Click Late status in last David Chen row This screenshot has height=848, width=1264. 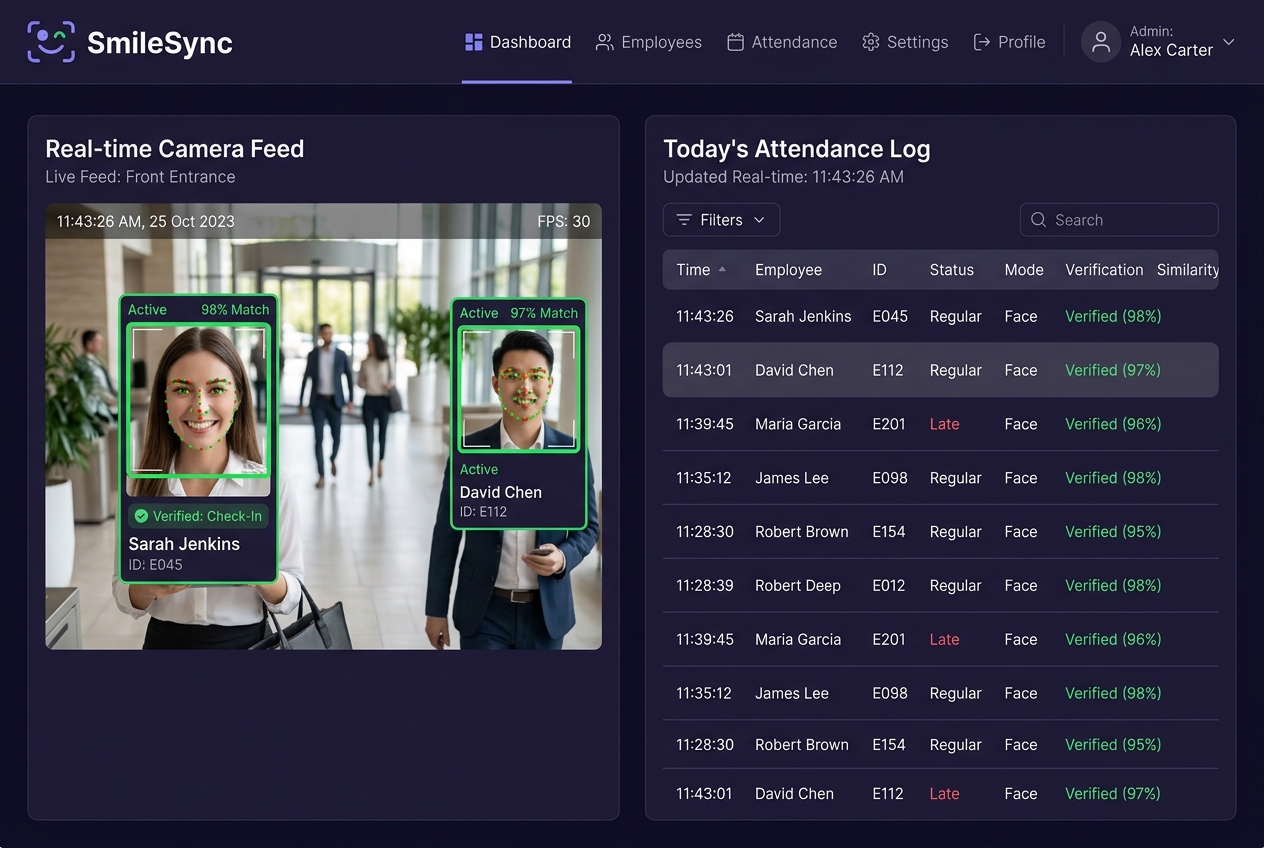(x=944, y=793)
